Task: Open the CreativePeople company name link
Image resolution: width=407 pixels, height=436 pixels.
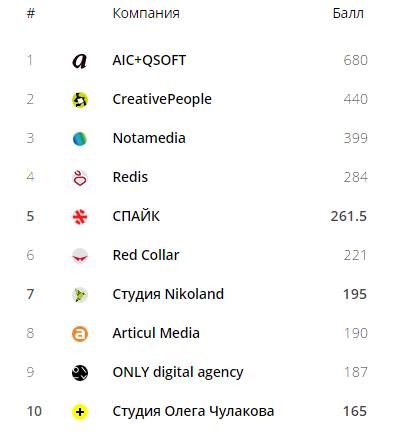Action: tap(162, 99)
